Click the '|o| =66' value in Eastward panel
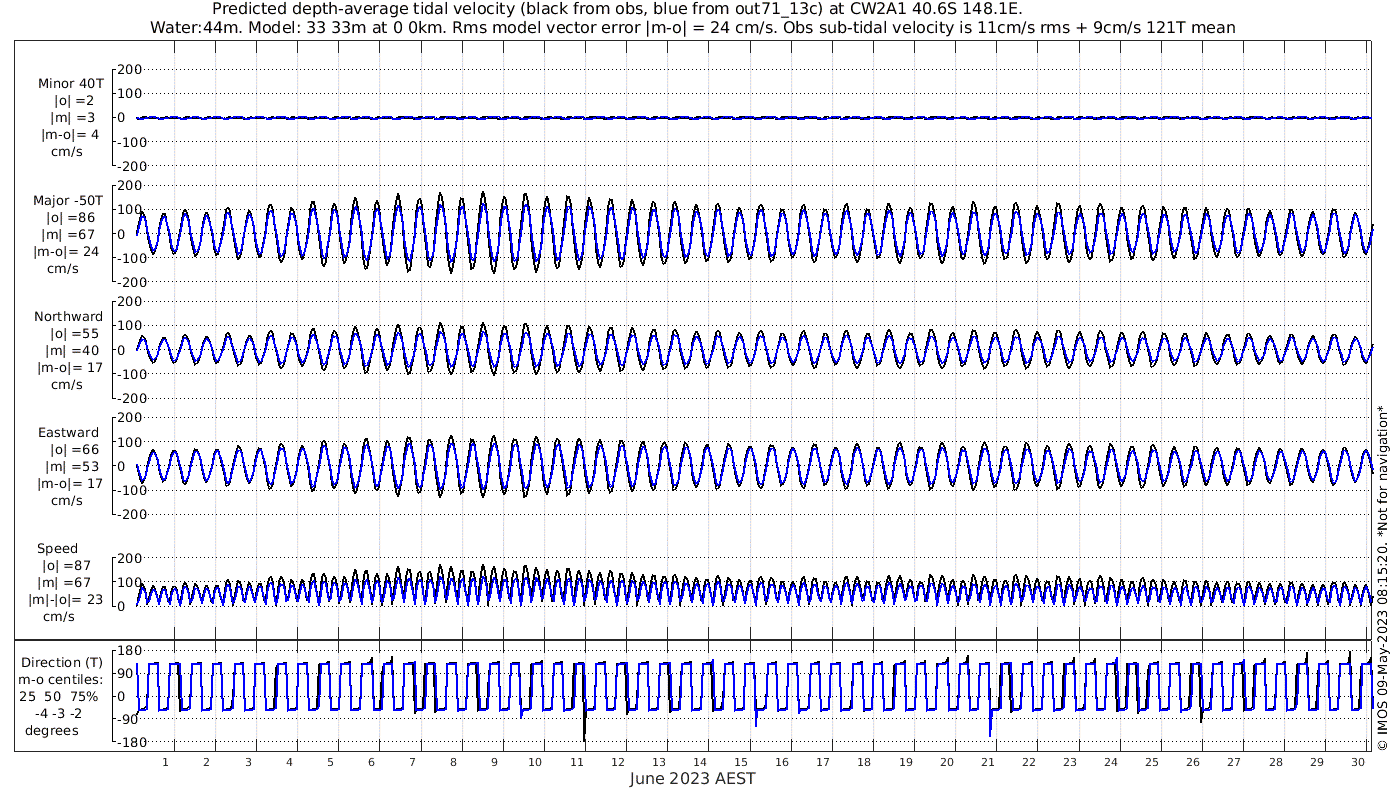The width and height of the screenshot is (1400, 800). coord(73,450)
